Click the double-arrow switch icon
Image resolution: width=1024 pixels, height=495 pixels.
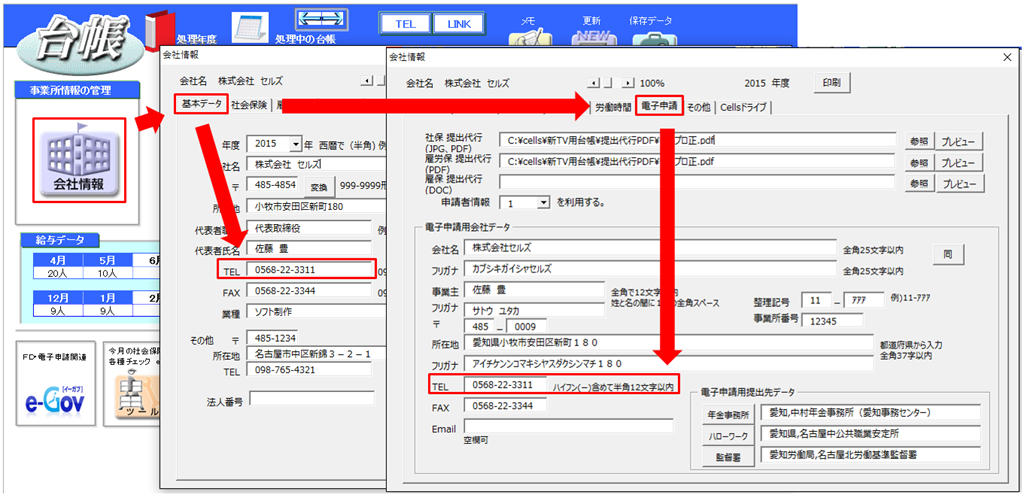tap(321, 20)
